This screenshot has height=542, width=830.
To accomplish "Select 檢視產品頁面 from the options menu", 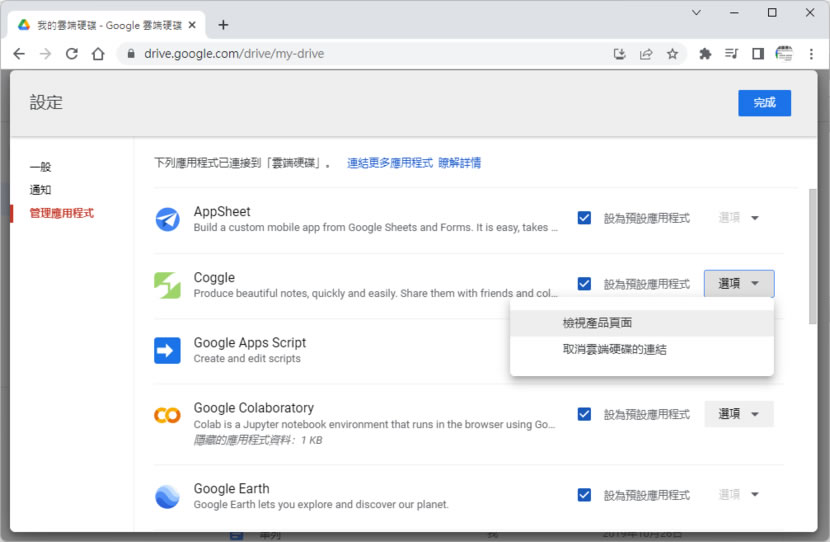I will (x=597, y=323).
